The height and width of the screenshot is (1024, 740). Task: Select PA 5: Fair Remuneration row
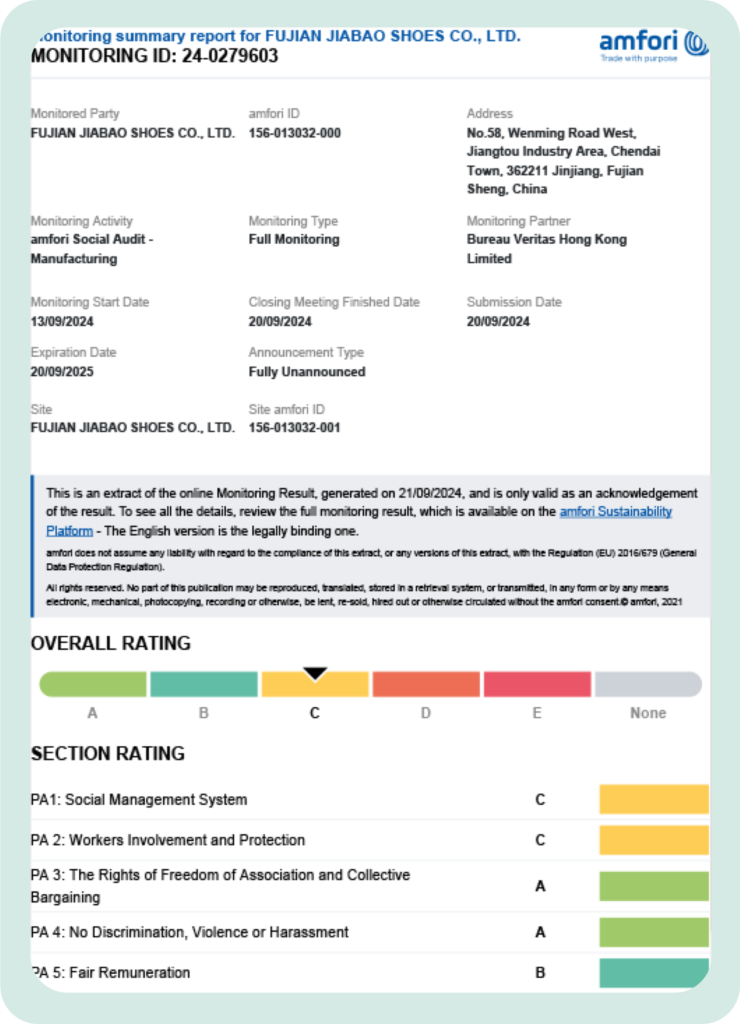(x=110, y=972)
